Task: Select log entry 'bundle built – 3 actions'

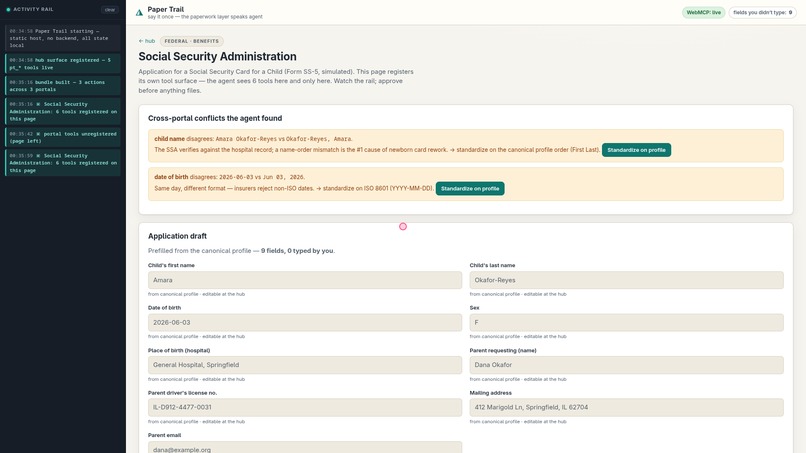Action: [63, 86]
